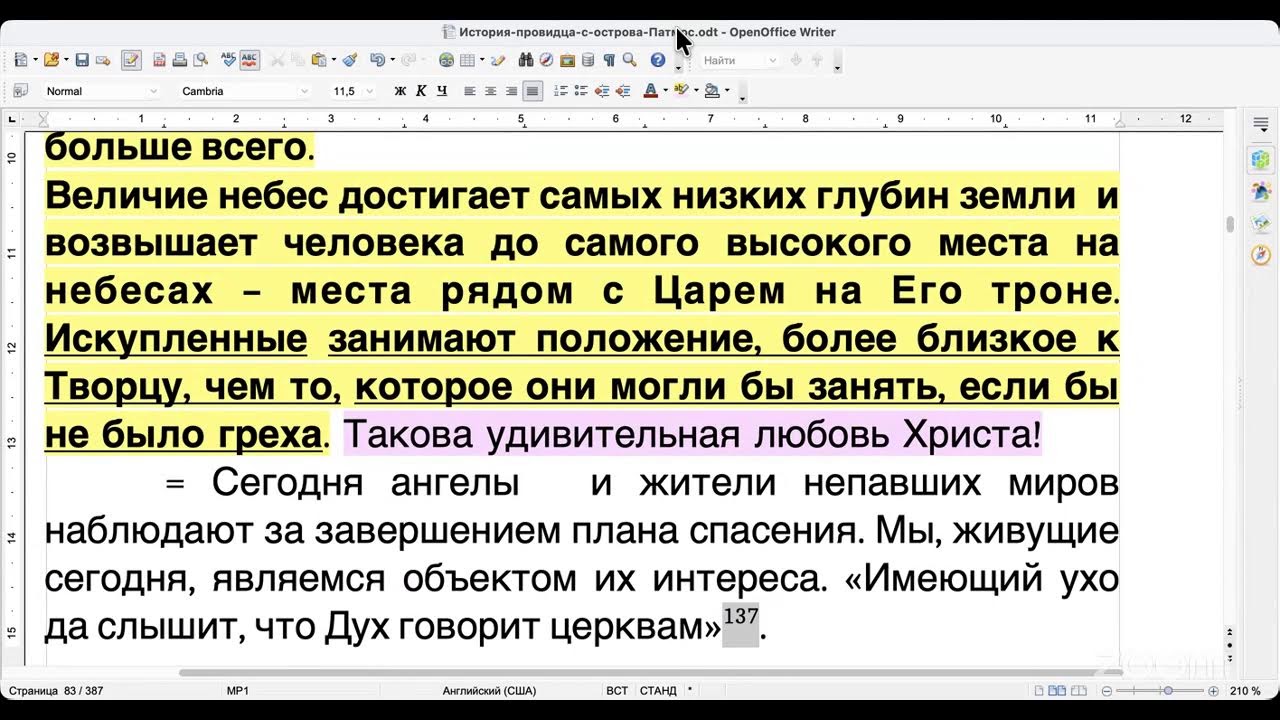This screenshot has height=720, width=1280.
Task: Open Insert Table dropdown arrow
Action: click(482, 60)
